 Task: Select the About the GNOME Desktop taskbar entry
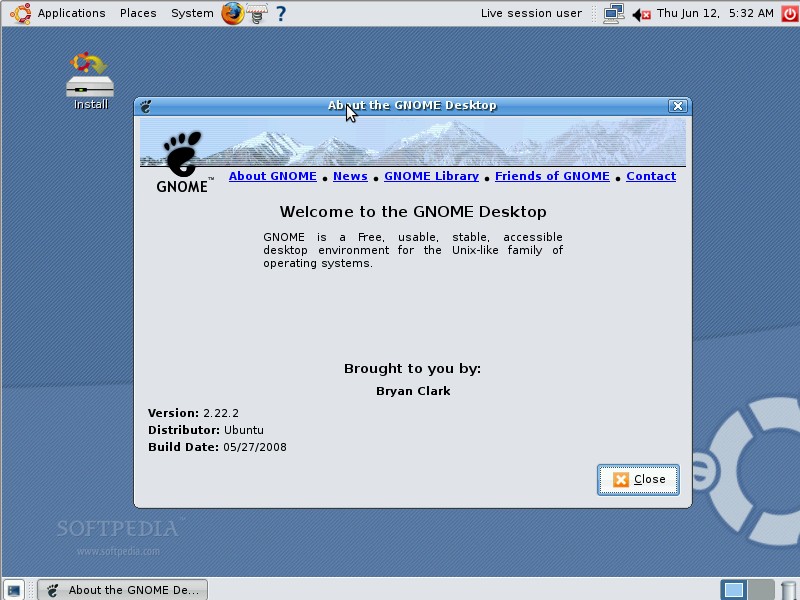tap(122, 589)
